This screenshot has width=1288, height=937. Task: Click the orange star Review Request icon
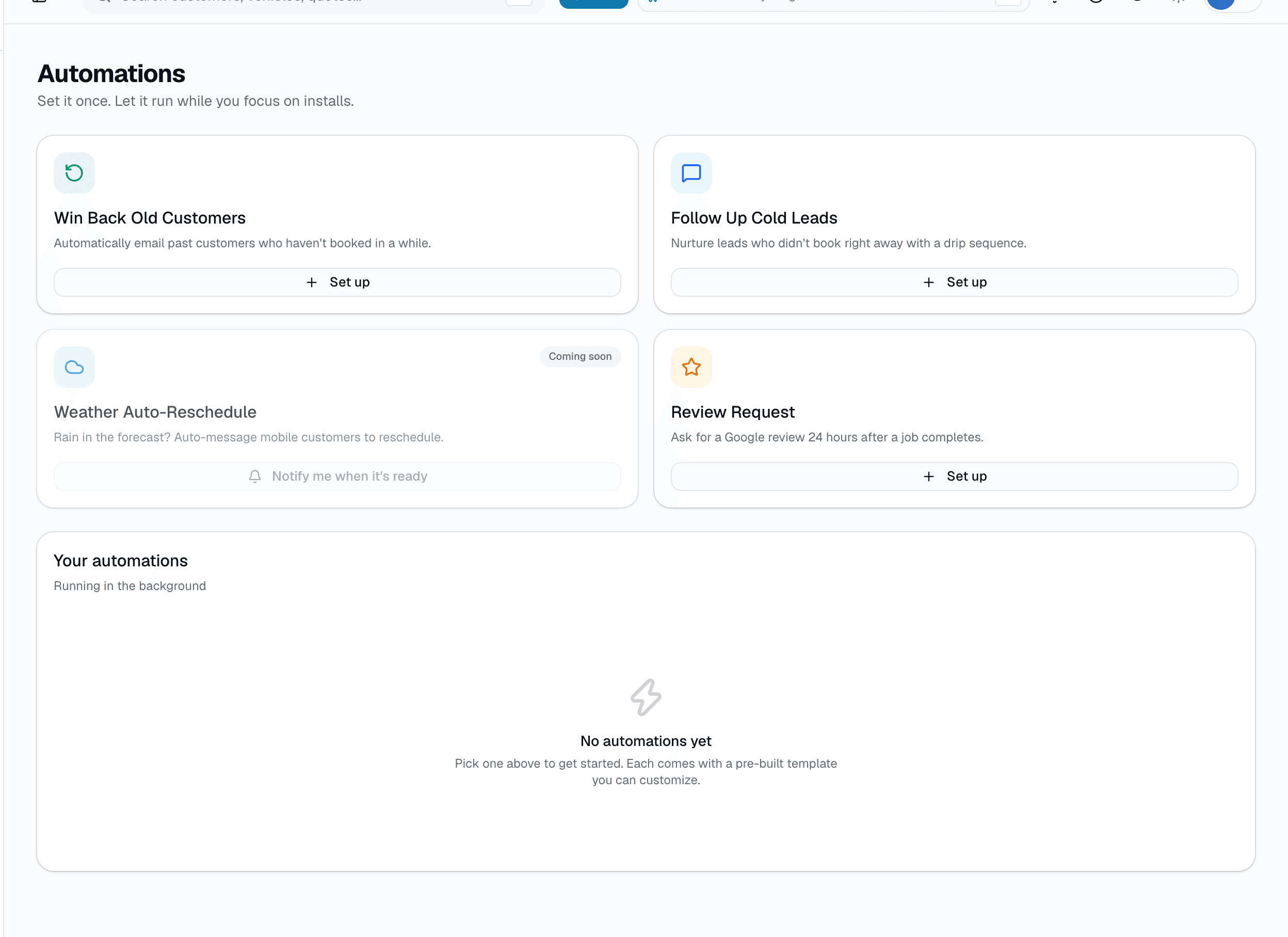tap(691, 367)
